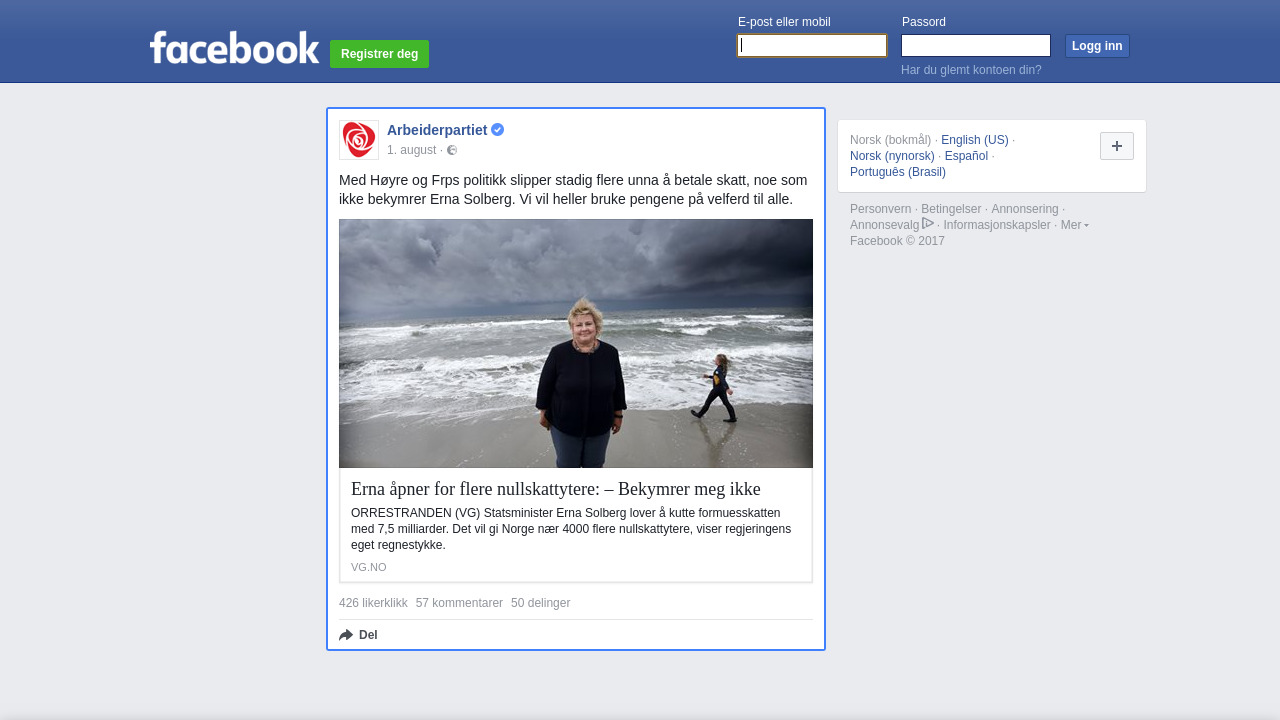Open the beach photo of the article
1280x720 pixels.
576,343
